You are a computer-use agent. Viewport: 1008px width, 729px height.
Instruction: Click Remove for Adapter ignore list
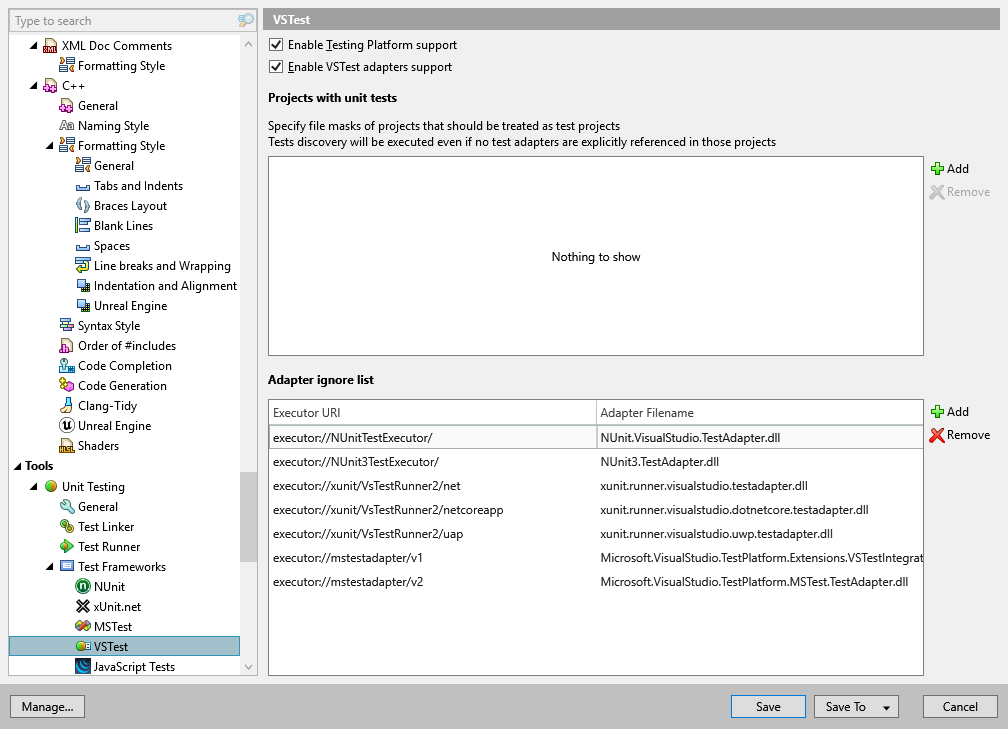(959, 435)
